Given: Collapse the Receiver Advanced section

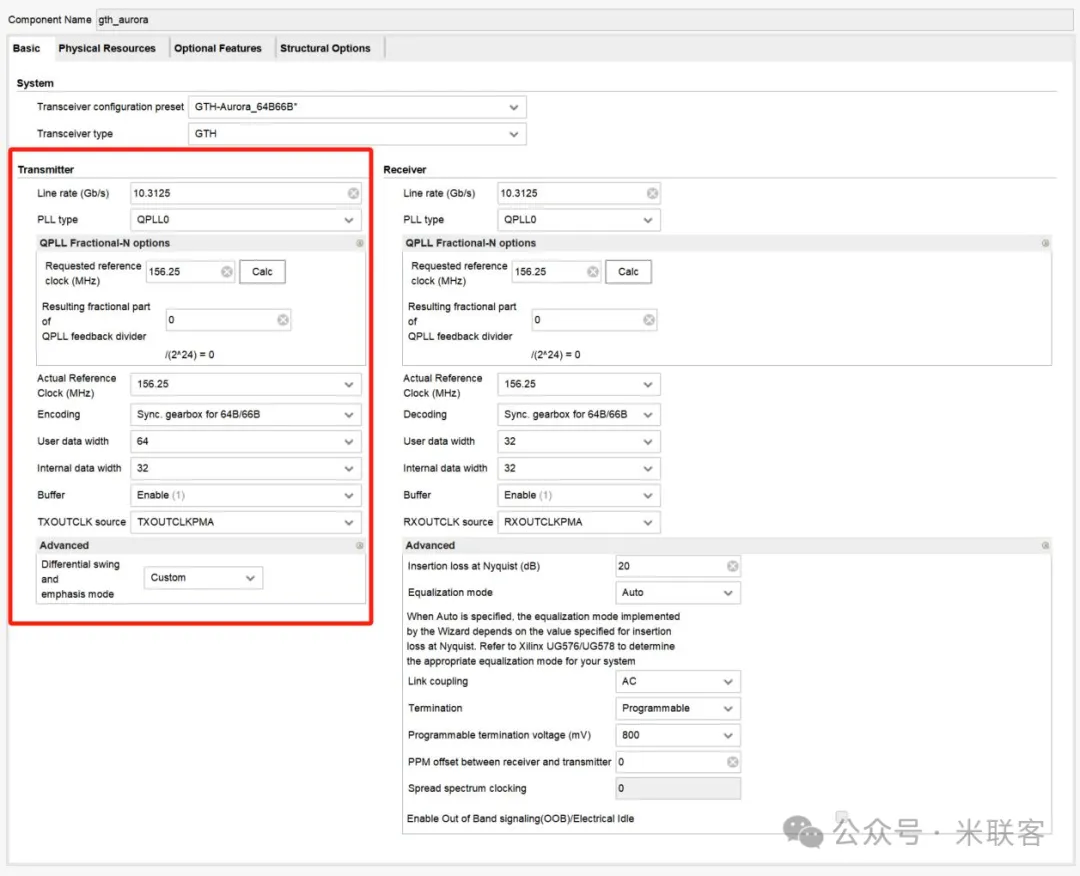Looking at the screenshot, I should click(1045, 545).
